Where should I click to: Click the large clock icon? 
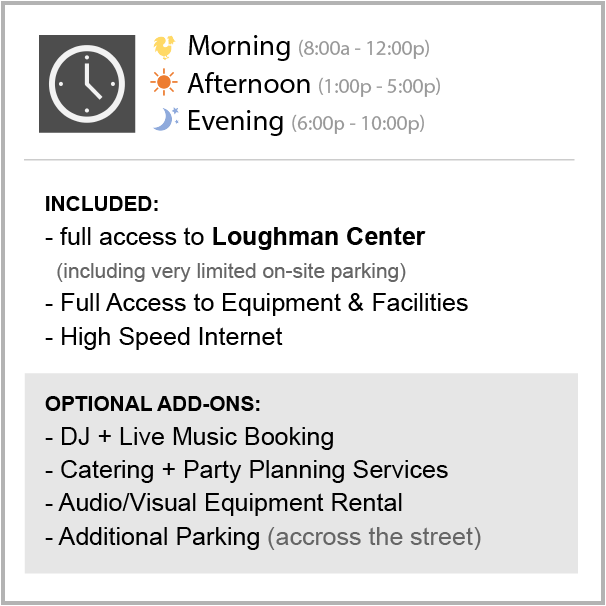87,84
